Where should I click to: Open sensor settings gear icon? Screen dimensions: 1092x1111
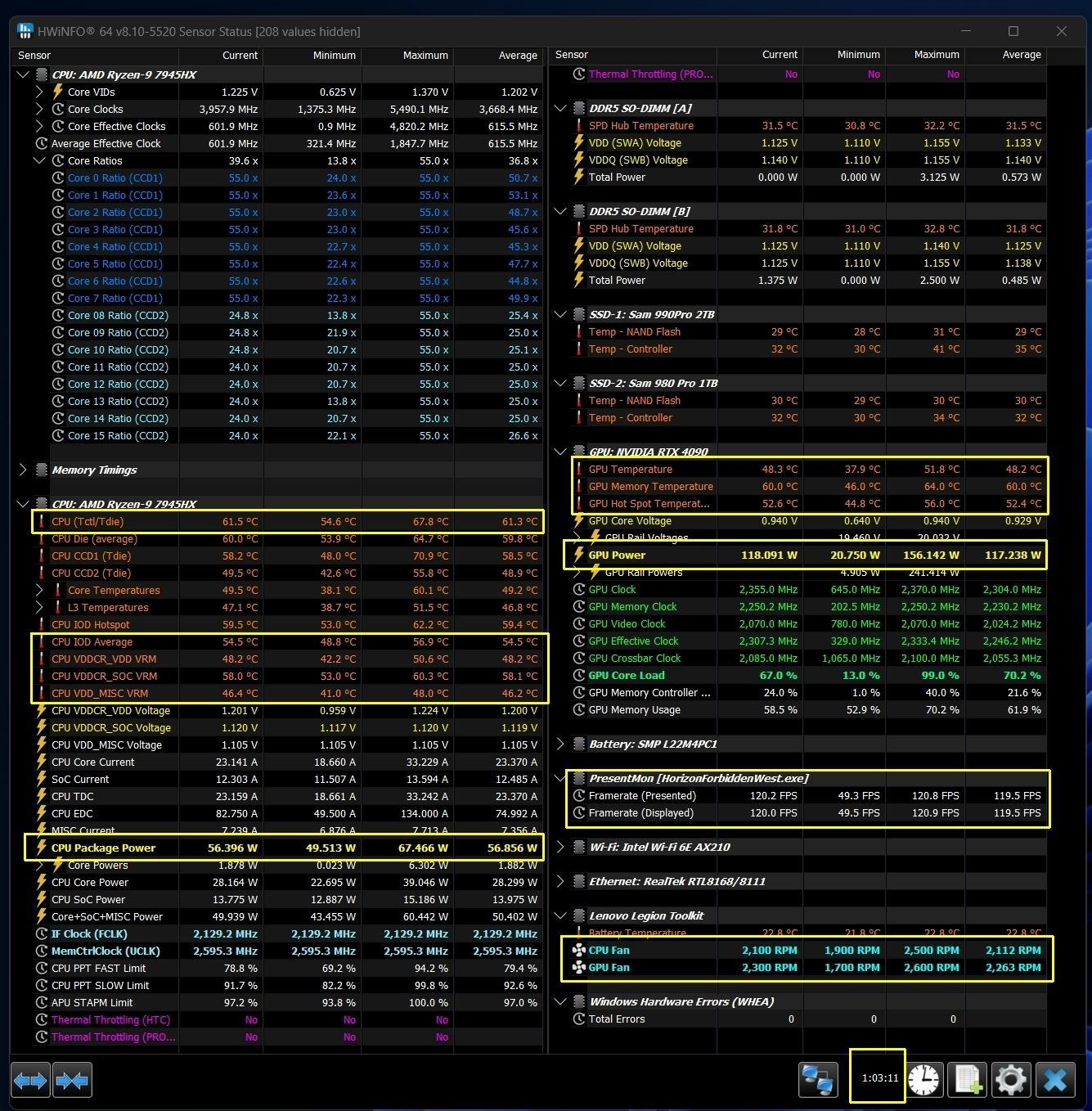click(x=1010, y=1080)
